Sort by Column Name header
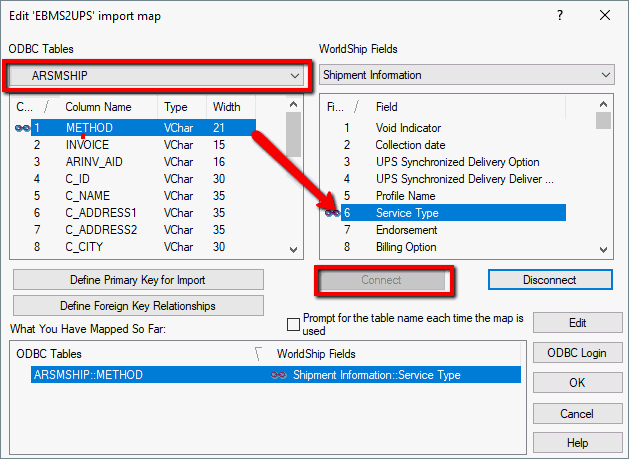The width and height of the screenshot is (629, 459). pos(98,107)
